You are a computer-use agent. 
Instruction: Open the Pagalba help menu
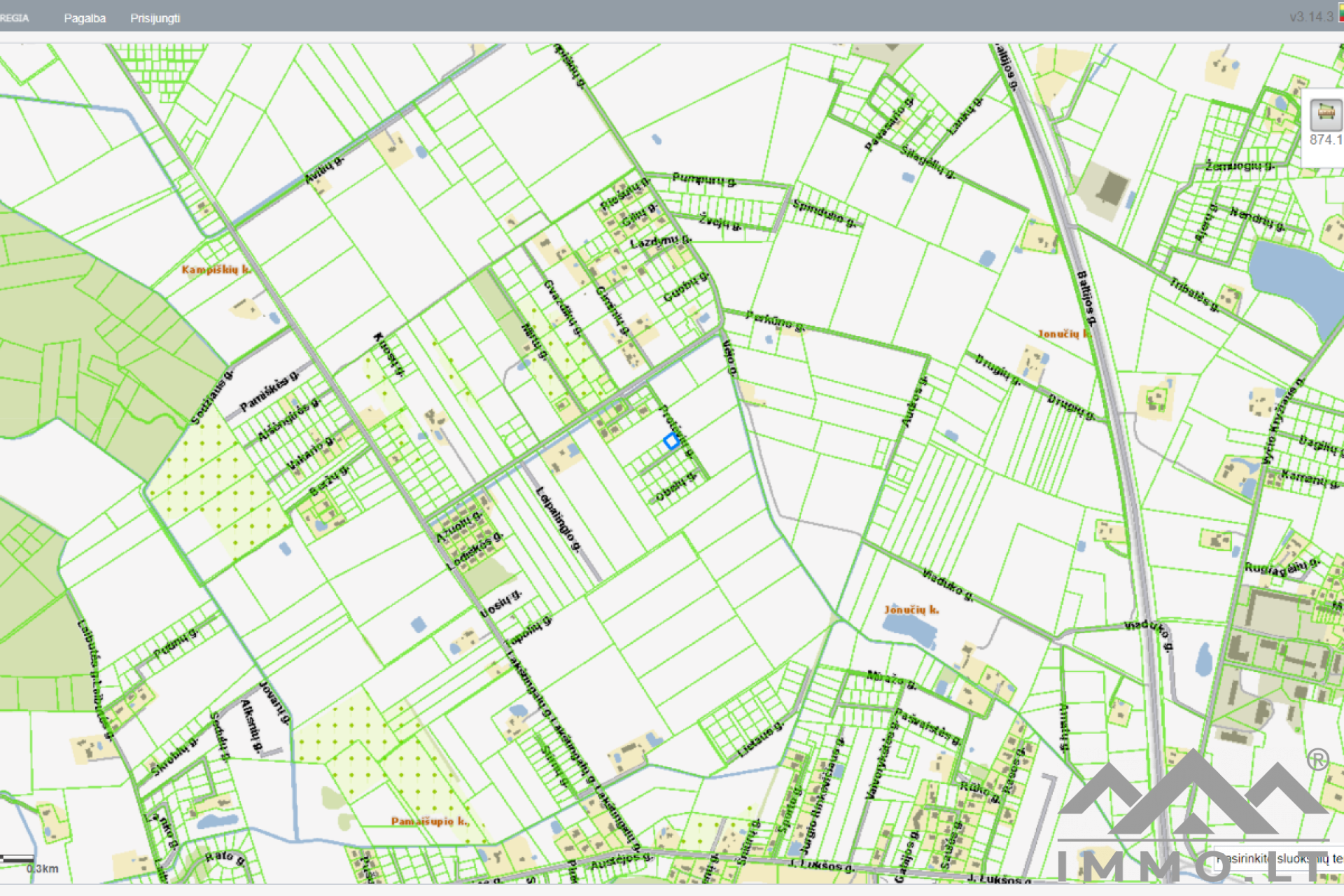click(x=85, y=18)
